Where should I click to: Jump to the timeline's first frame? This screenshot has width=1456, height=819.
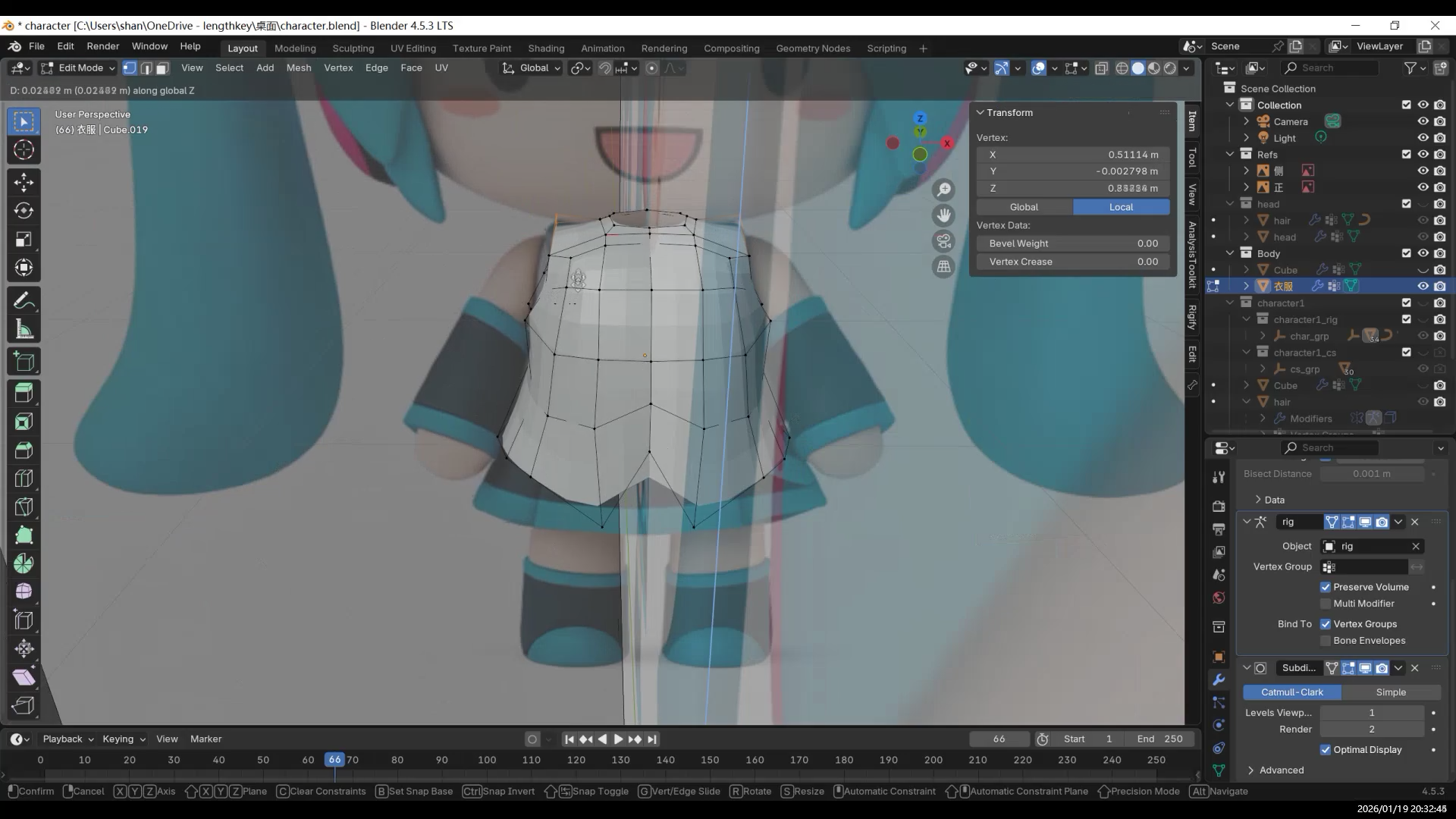(x=570, y=739)
